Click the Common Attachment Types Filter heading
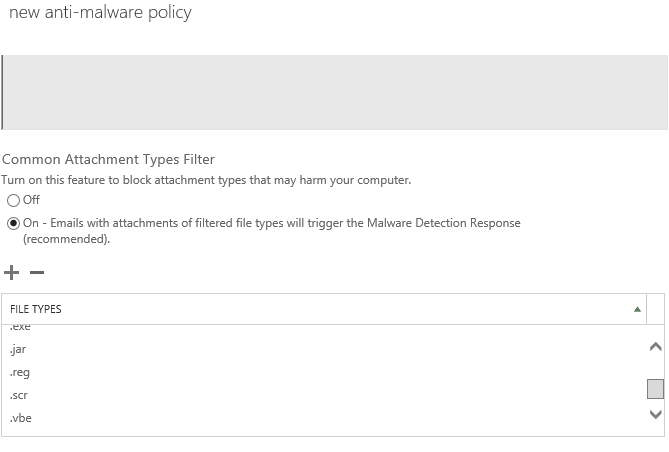 tap(108, 159)
